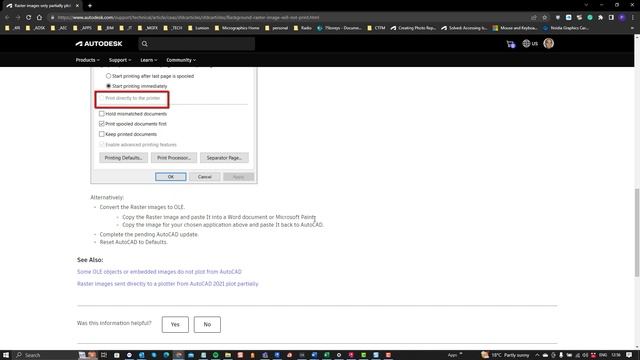Open Task View on the taskbar

104,355
